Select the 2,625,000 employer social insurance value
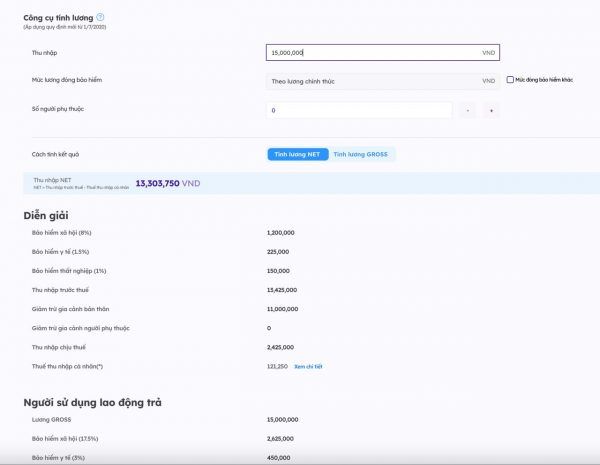Image resolution: width=600 pixels, height=465 pixels. point(280,439)
